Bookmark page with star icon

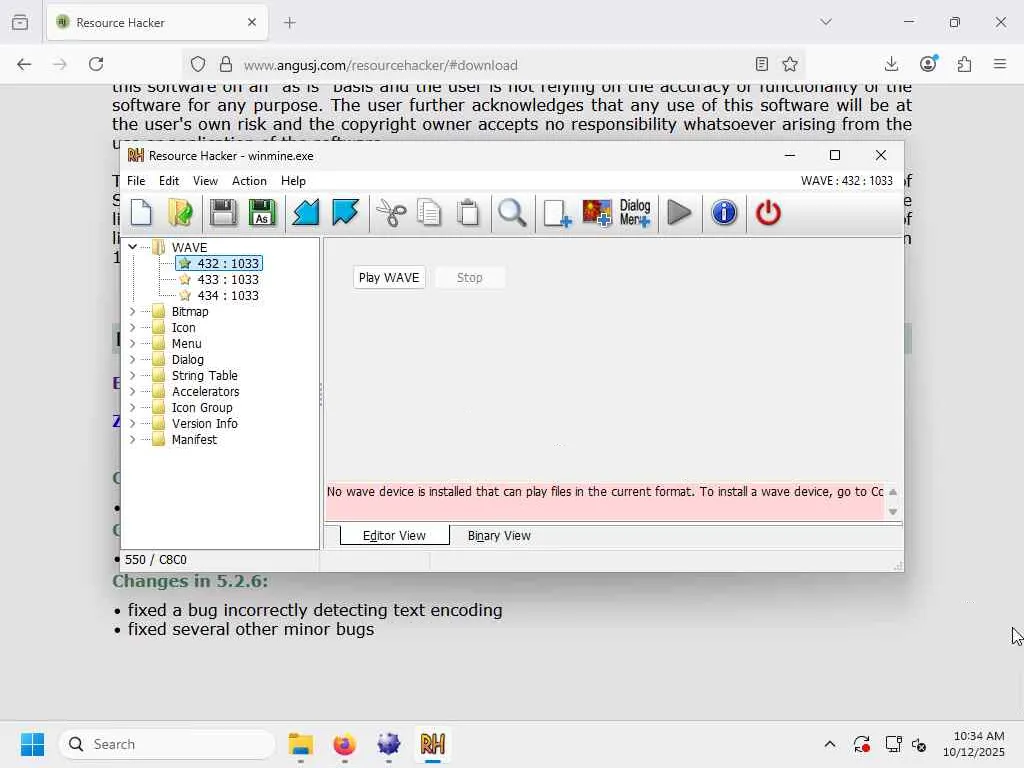(790, 64)
